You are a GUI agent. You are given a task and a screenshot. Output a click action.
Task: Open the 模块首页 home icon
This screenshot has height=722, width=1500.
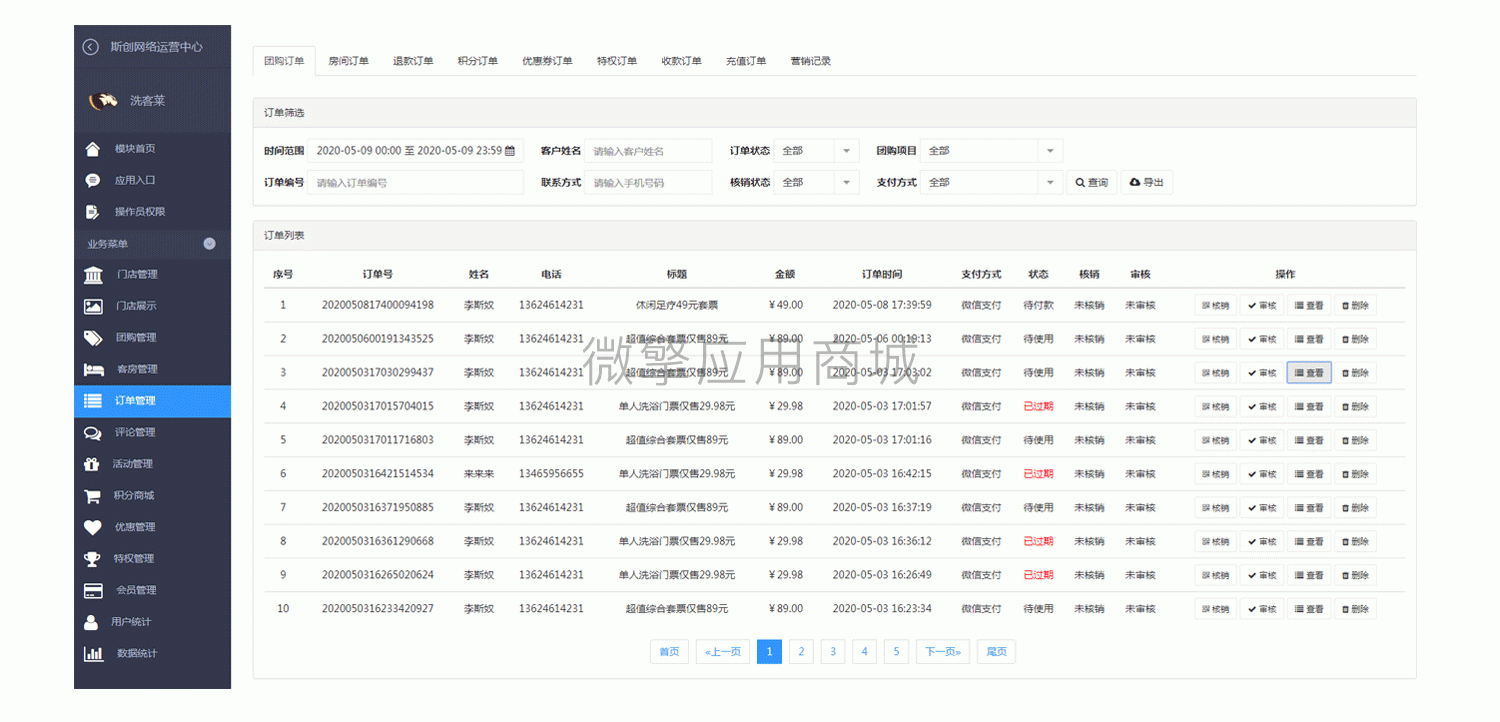93,149
